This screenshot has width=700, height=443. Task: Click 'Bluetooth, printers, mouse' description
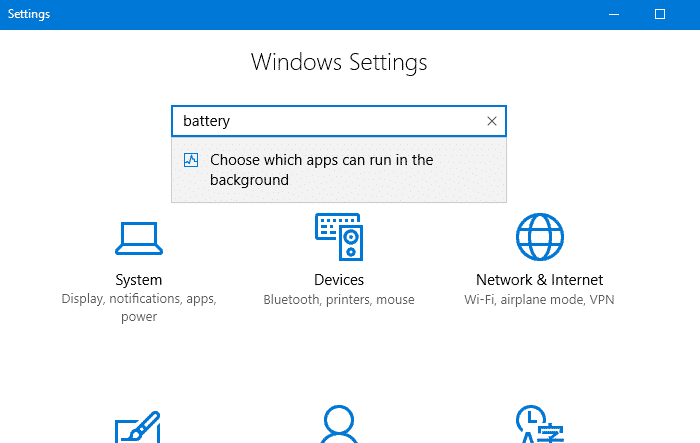click(339, 299)
